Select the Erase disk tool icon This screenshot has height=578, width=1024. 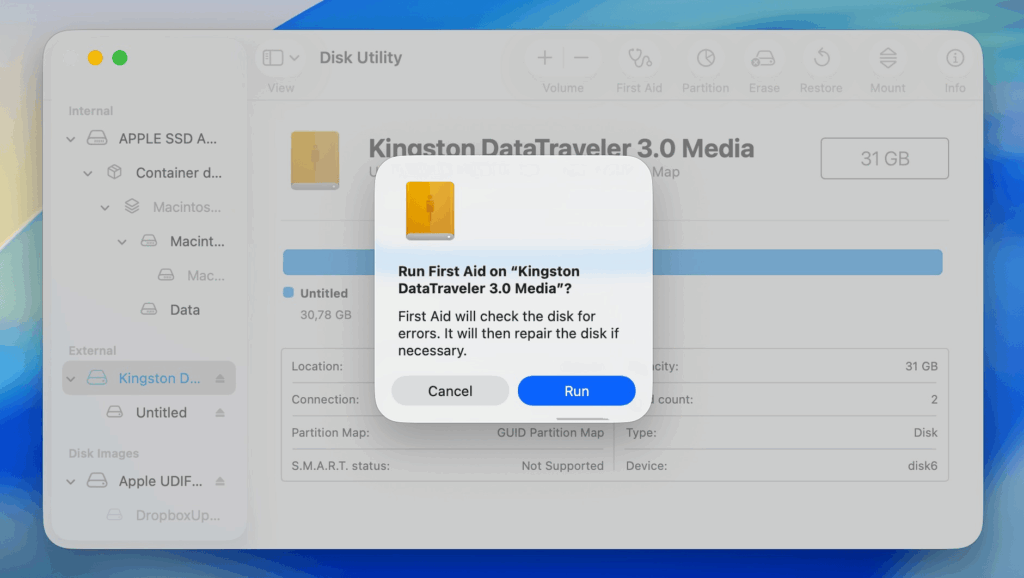tap(763, 59)
